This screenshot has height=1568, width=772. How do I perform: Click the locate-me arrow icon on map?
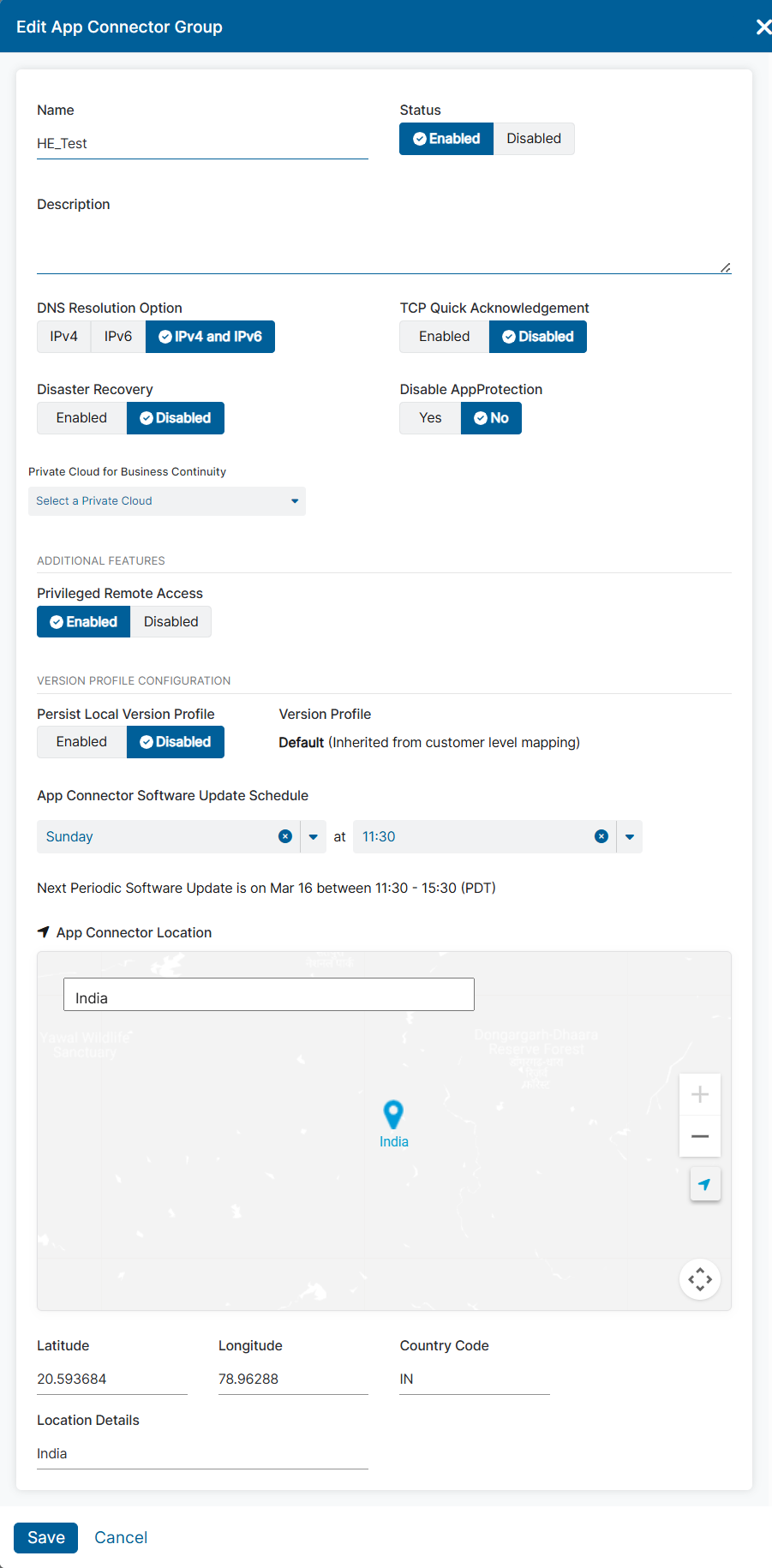tap(704, 1184)
